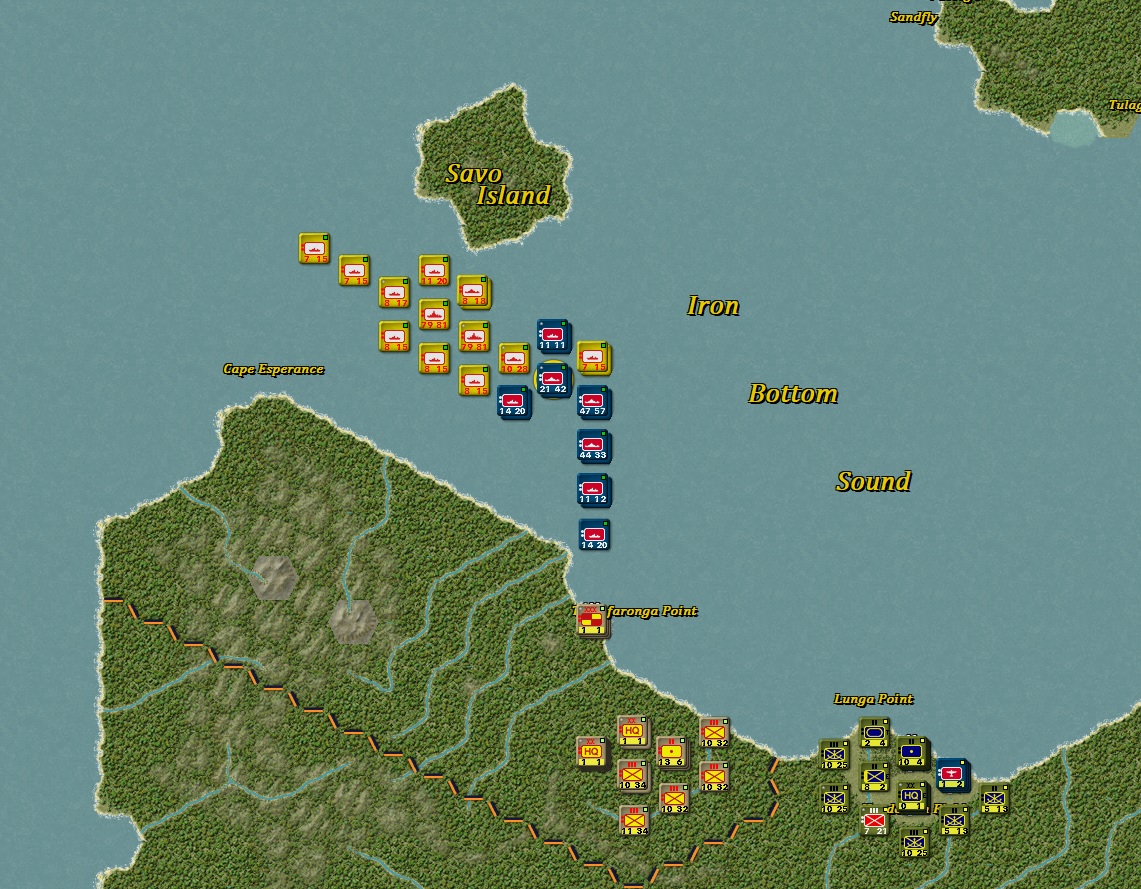Click the Sandfly label
The image size is (1141, 889).
(x=913, y=17)
